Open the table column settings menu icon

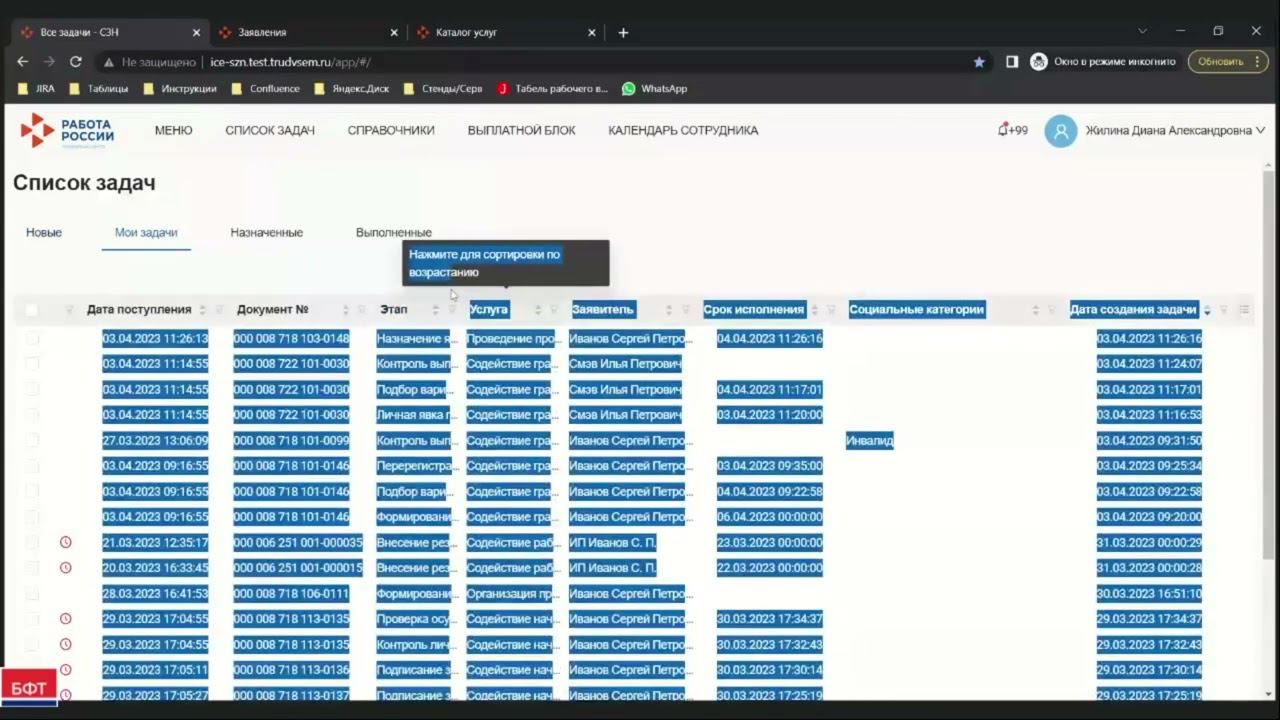coord(1244,310)
